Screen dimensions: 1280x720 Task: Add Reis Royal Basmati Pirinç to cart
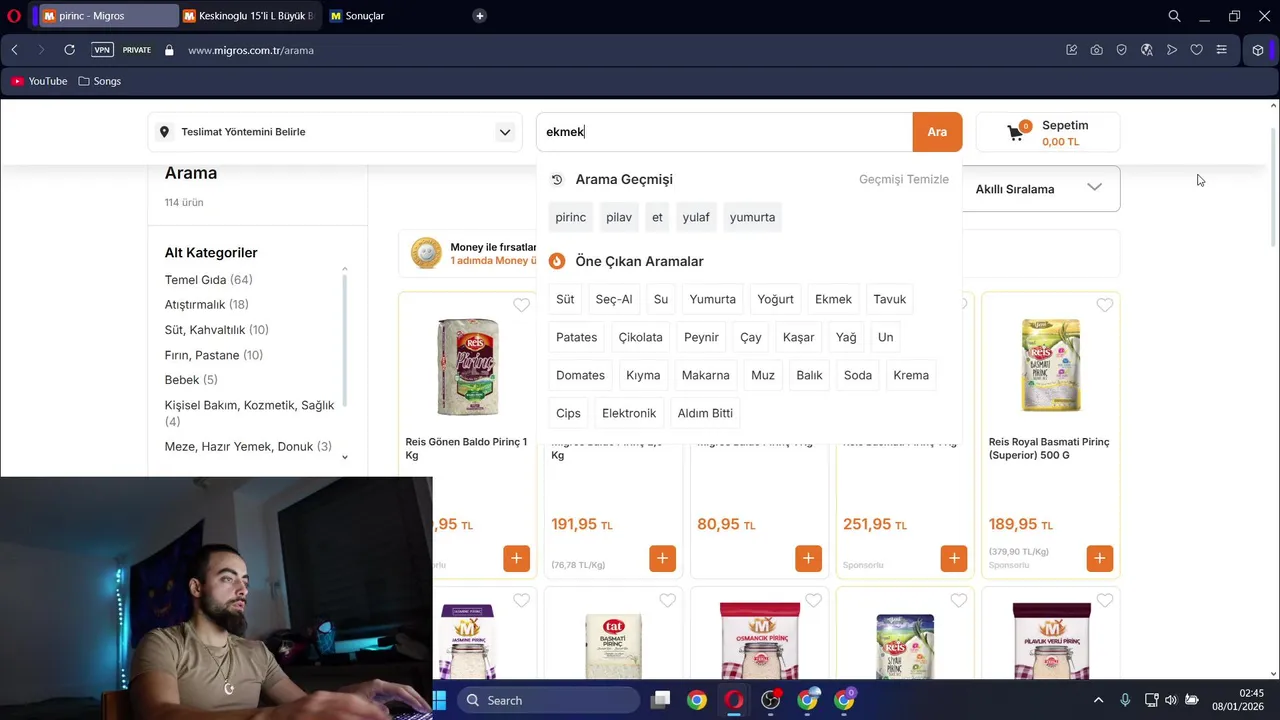(x=1100, y=558)
